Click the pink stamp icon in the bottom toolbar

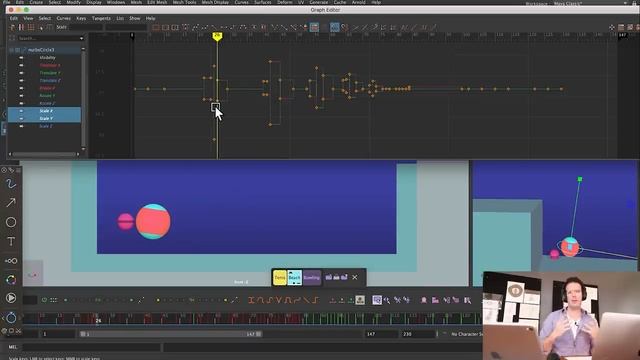click(x=424, y=300)
